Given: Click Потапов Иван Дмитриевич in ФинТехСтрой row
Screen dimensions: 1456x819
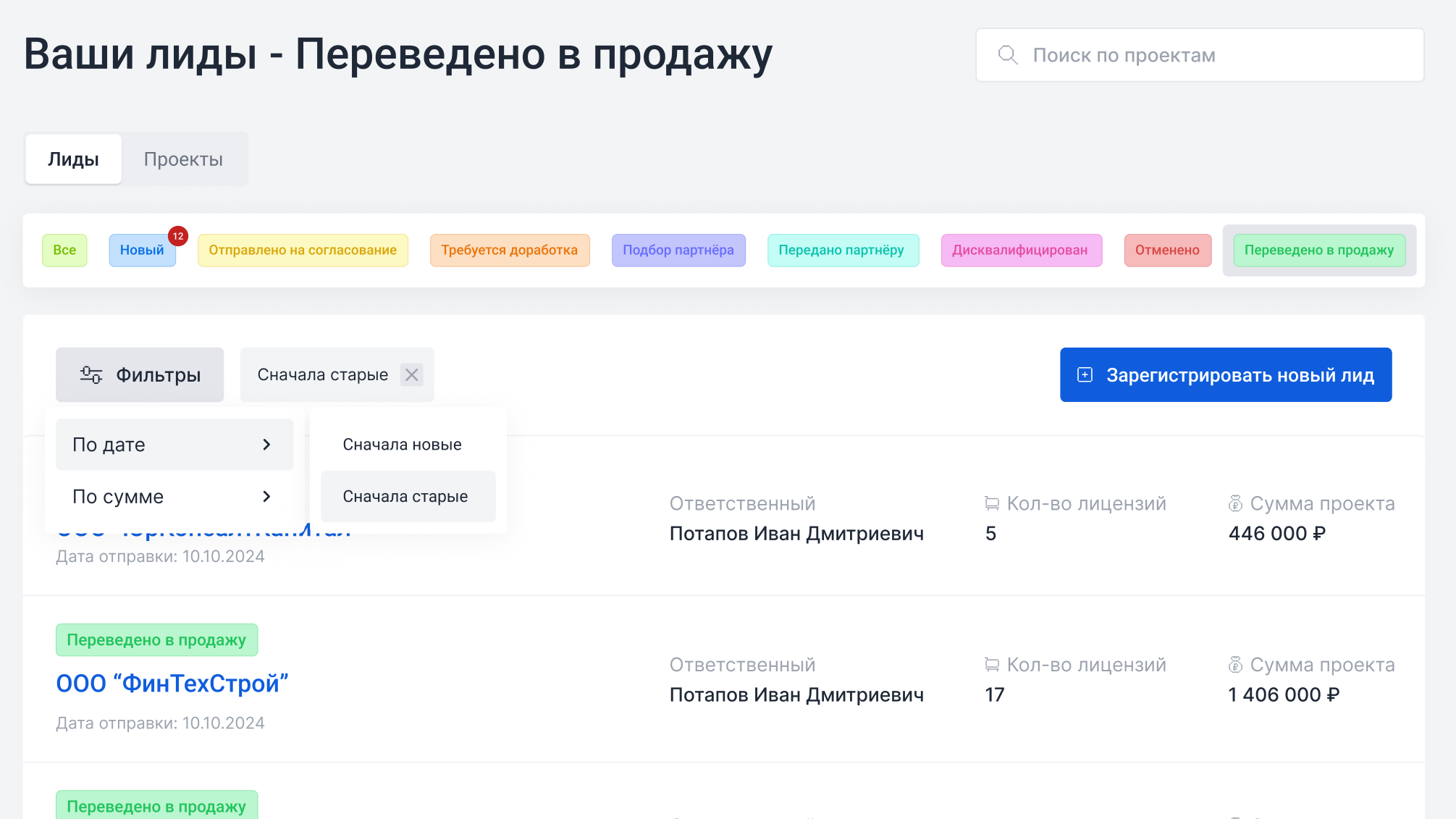Looking at the screenshot, I should pos(796,695).
